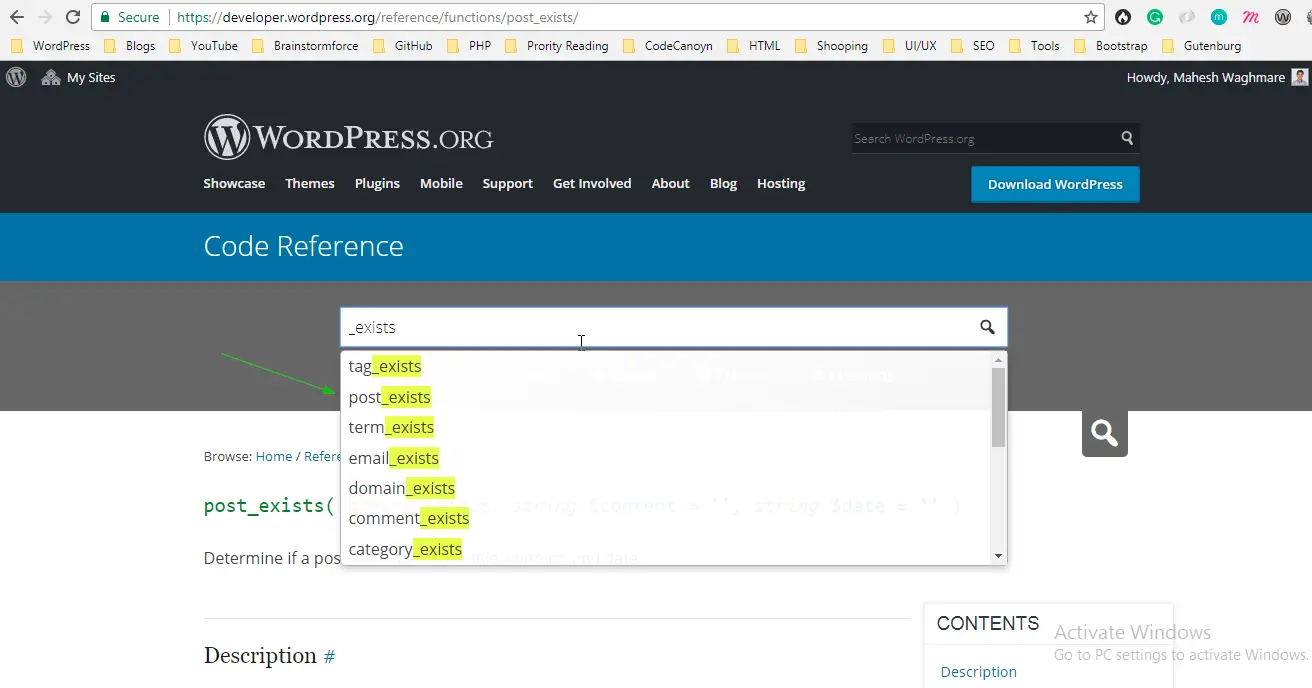Click the Code Reference heading link

(303, 246)
